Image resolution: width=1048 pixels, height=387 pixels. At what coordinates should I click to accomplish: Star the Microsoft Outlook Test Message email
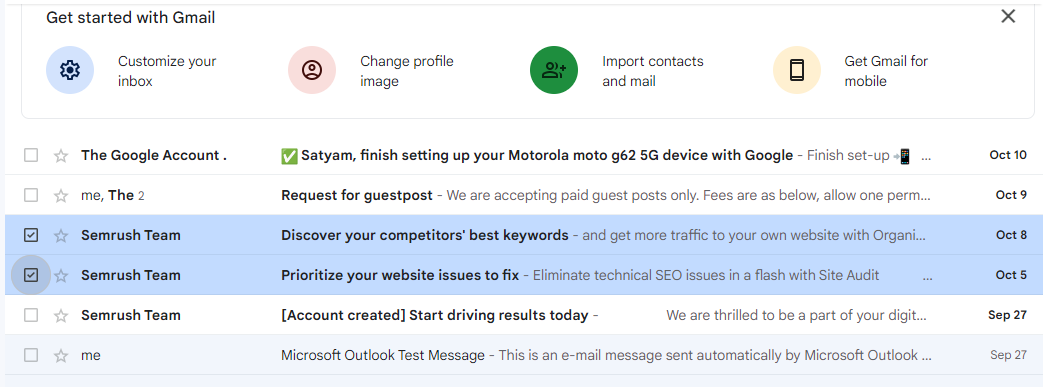point(61,356)
